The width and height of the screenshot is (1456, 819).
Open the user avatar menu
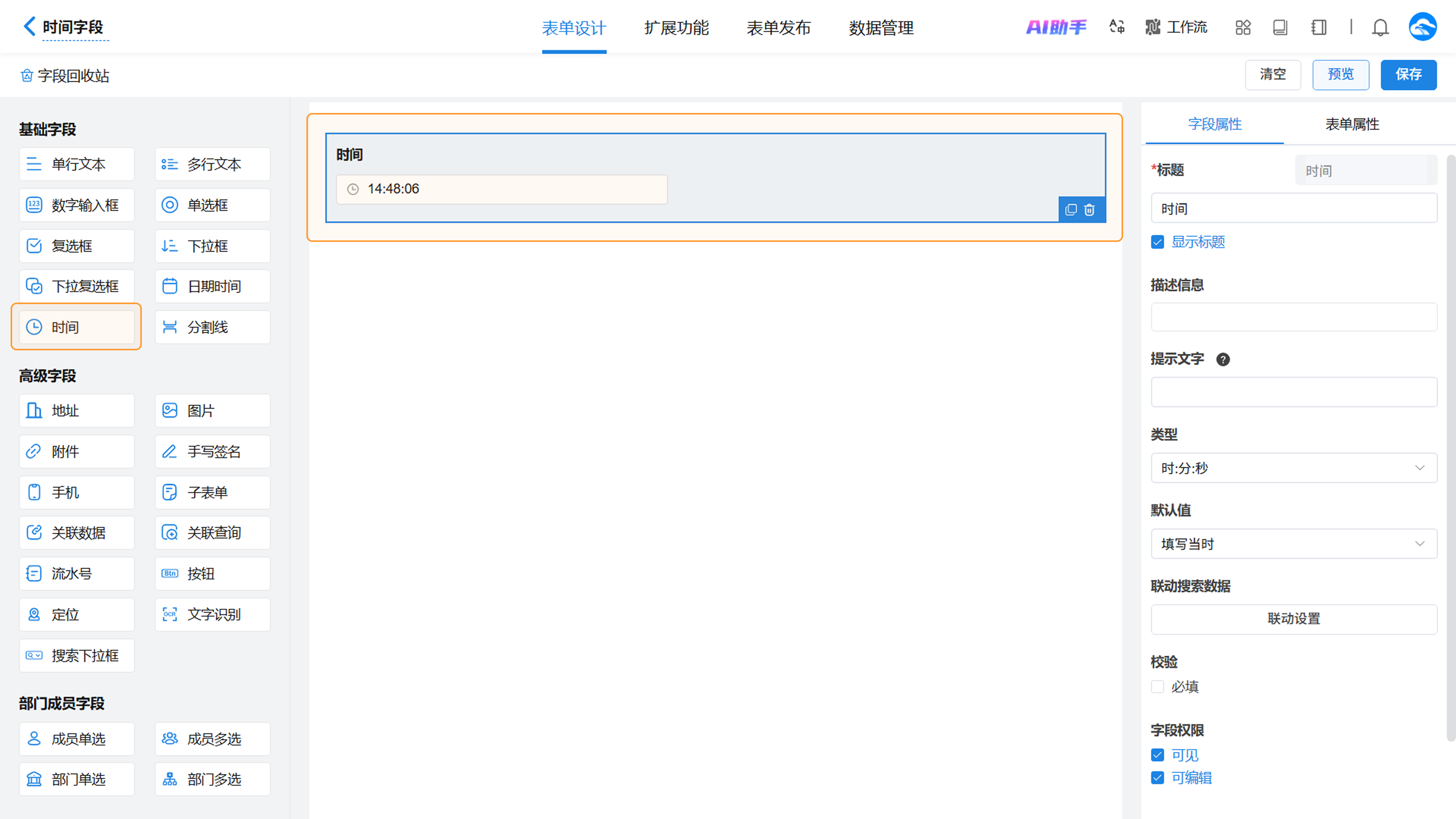pos(1423,27)
